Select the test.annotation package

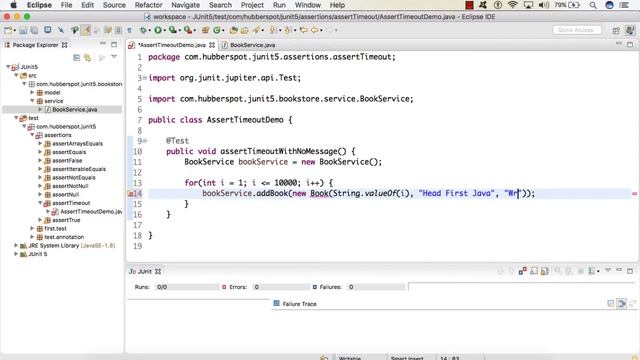(64, 237)
